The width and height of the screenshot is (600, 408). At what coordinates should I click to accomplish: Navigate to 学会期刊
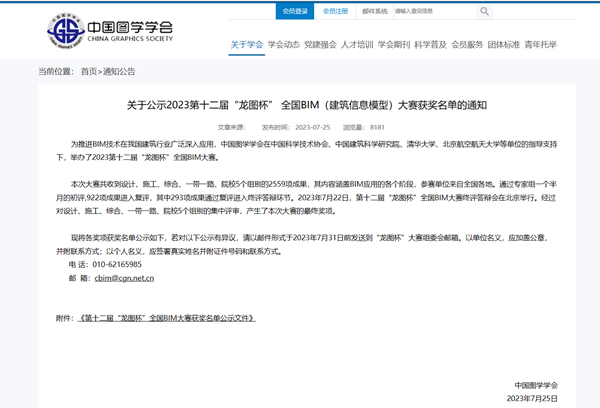click(393, 45)
